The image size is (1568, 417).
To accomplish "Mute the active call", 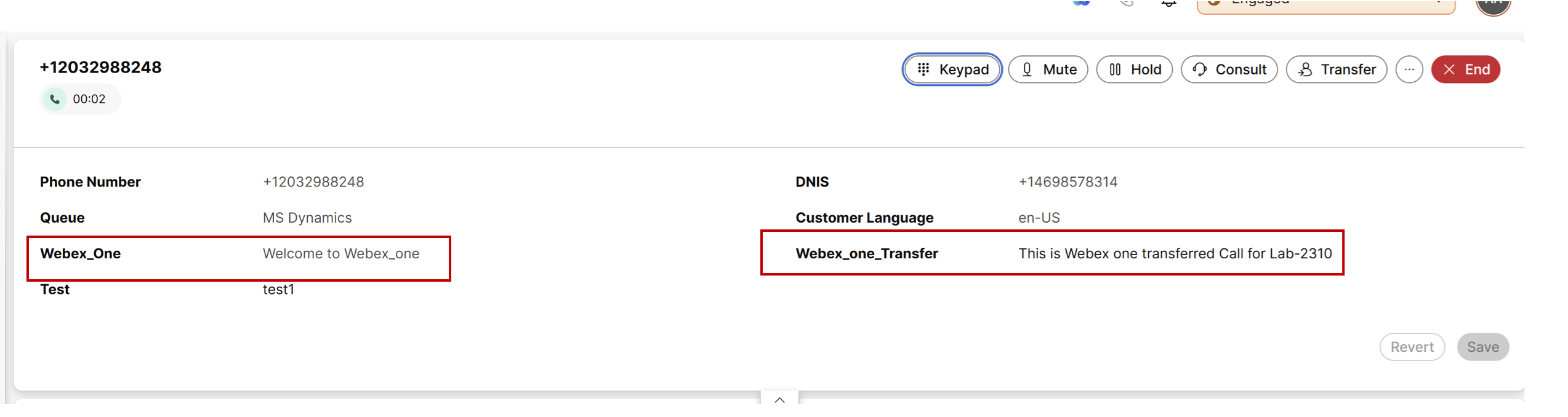I will pos(1048,69).
